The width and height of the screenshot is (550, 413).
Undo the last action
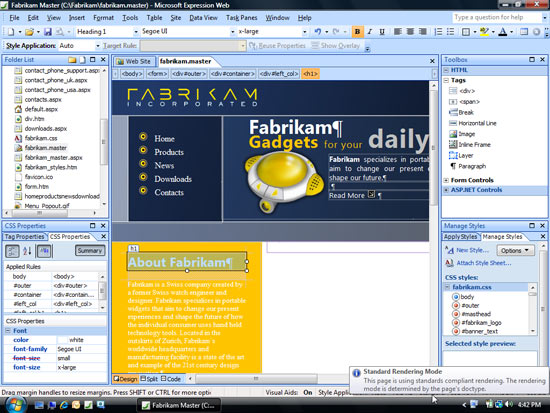[x=318, y=32]
